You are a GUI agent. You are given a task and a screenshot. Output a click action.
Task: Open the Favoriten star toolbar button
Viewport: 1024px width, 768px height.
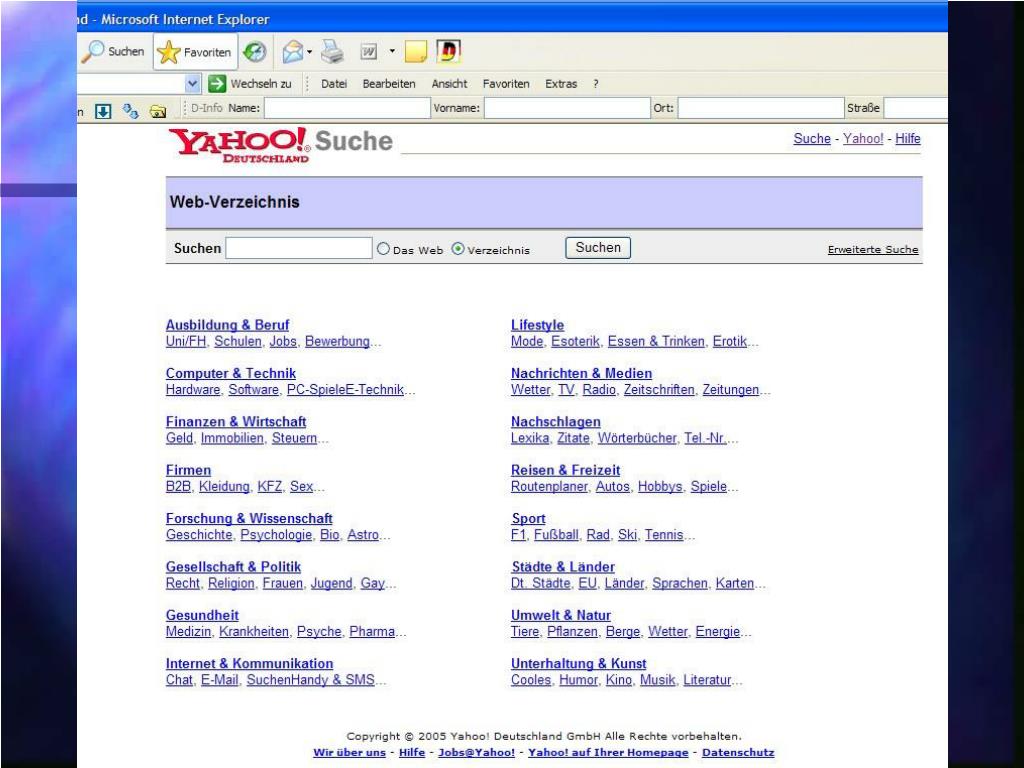coord(195,52)
